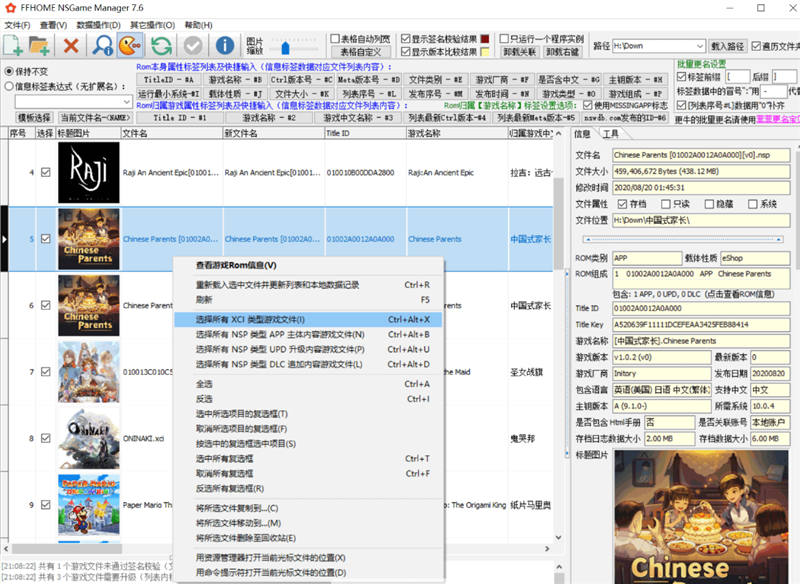Click 卸载关联 button

click(x=519, y=52)
